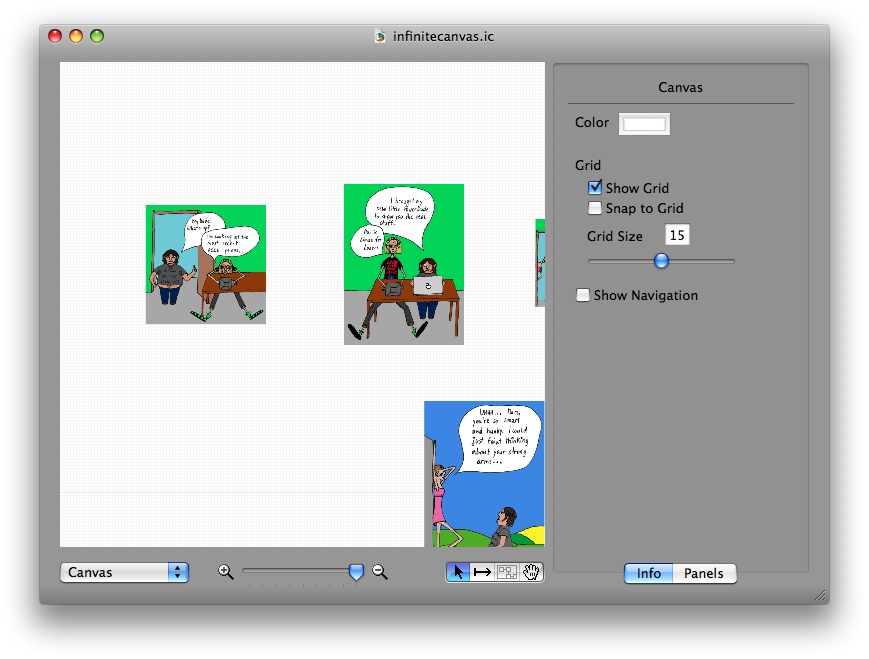Select the blue sky comic panel

coord(484,474)
